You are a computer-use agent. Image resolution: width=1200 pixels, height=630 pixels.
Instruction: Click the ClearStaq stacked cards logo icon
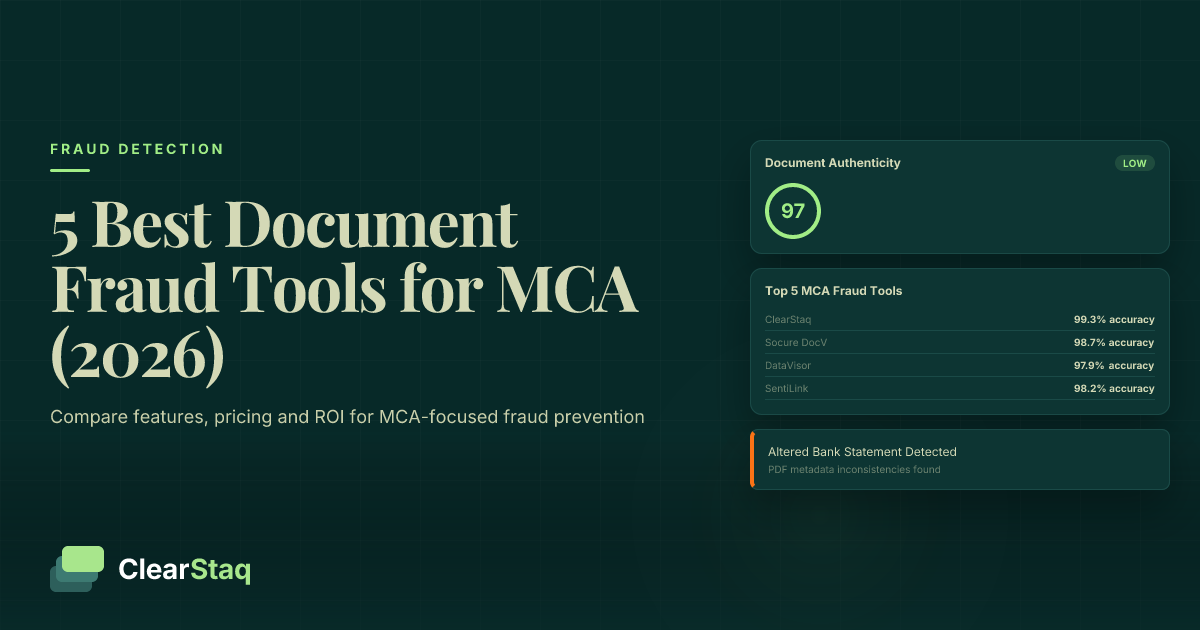point(77,569)
